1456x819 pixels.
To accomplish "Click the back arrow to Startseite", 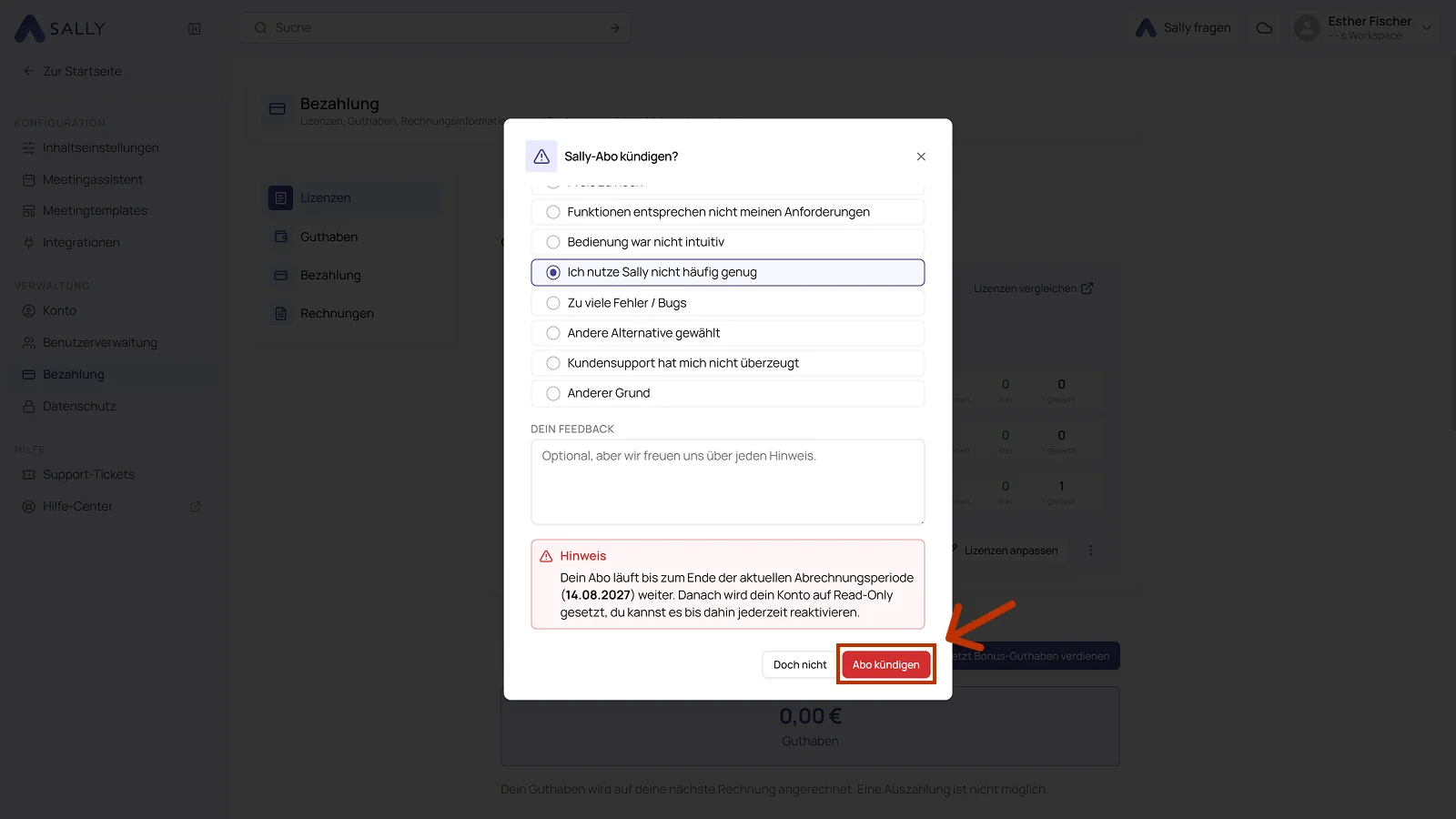I will [29, 71].
